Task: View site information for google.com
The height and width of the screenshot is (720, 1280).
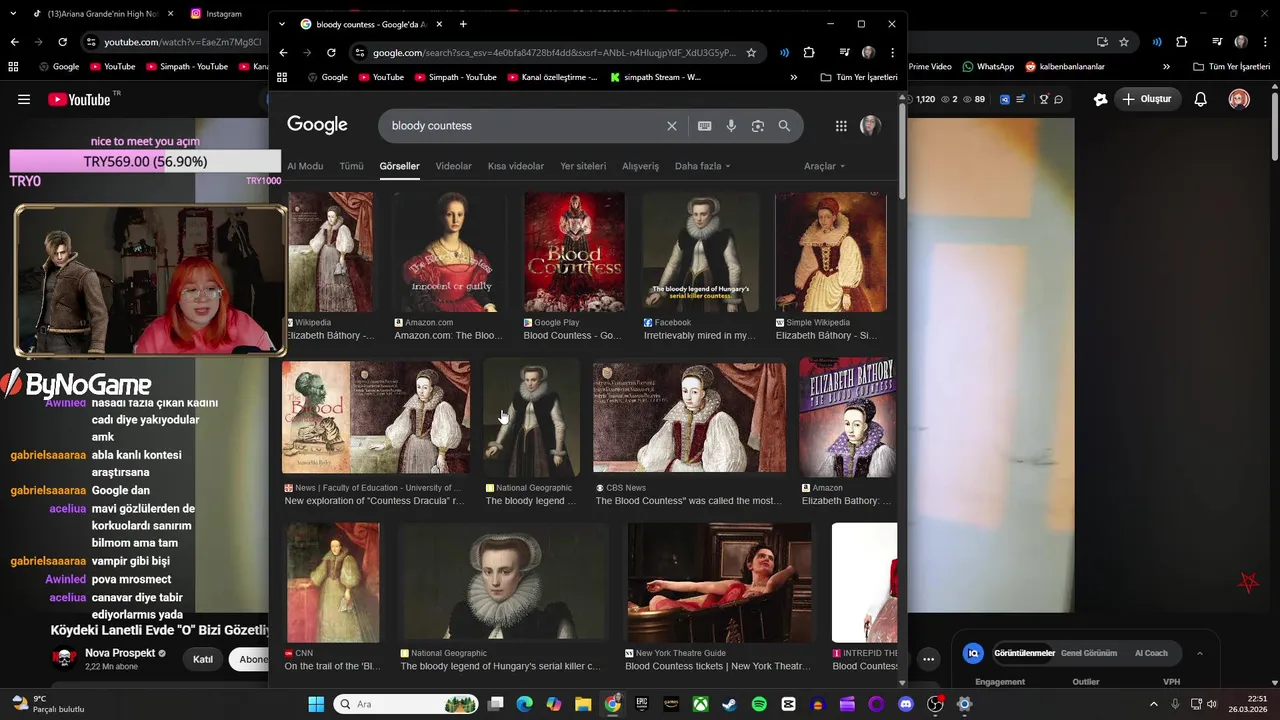Action: [359, 53]
